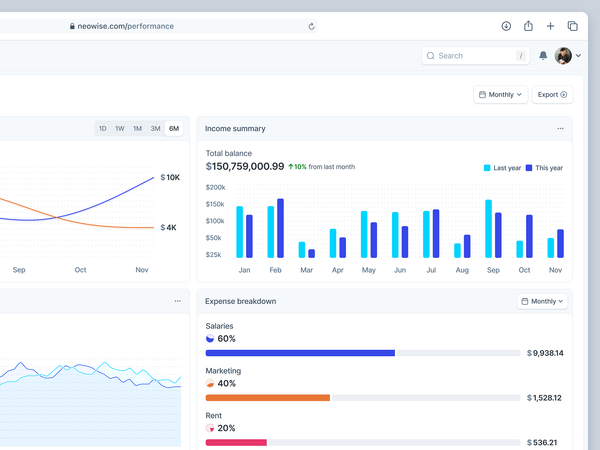The image size is (600, 450).
Task: Open more options on the area chart card
Action: click(x=178, y=301)
